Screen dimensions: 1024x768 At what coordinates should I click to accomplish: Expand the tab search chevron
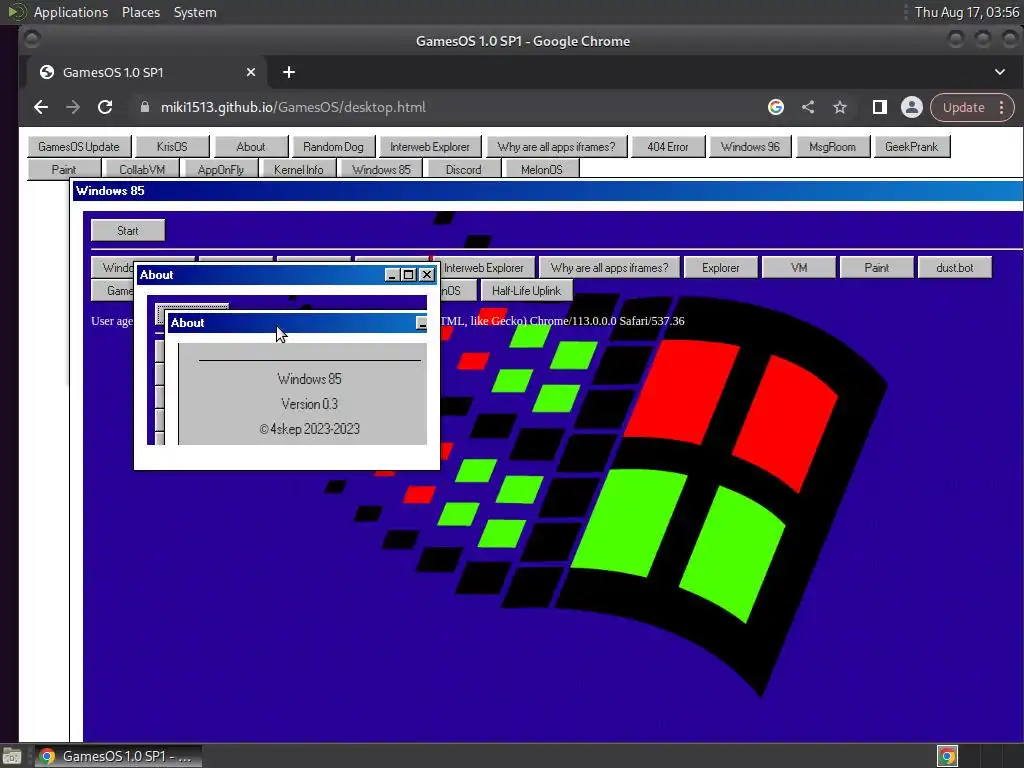point(1000,72)
